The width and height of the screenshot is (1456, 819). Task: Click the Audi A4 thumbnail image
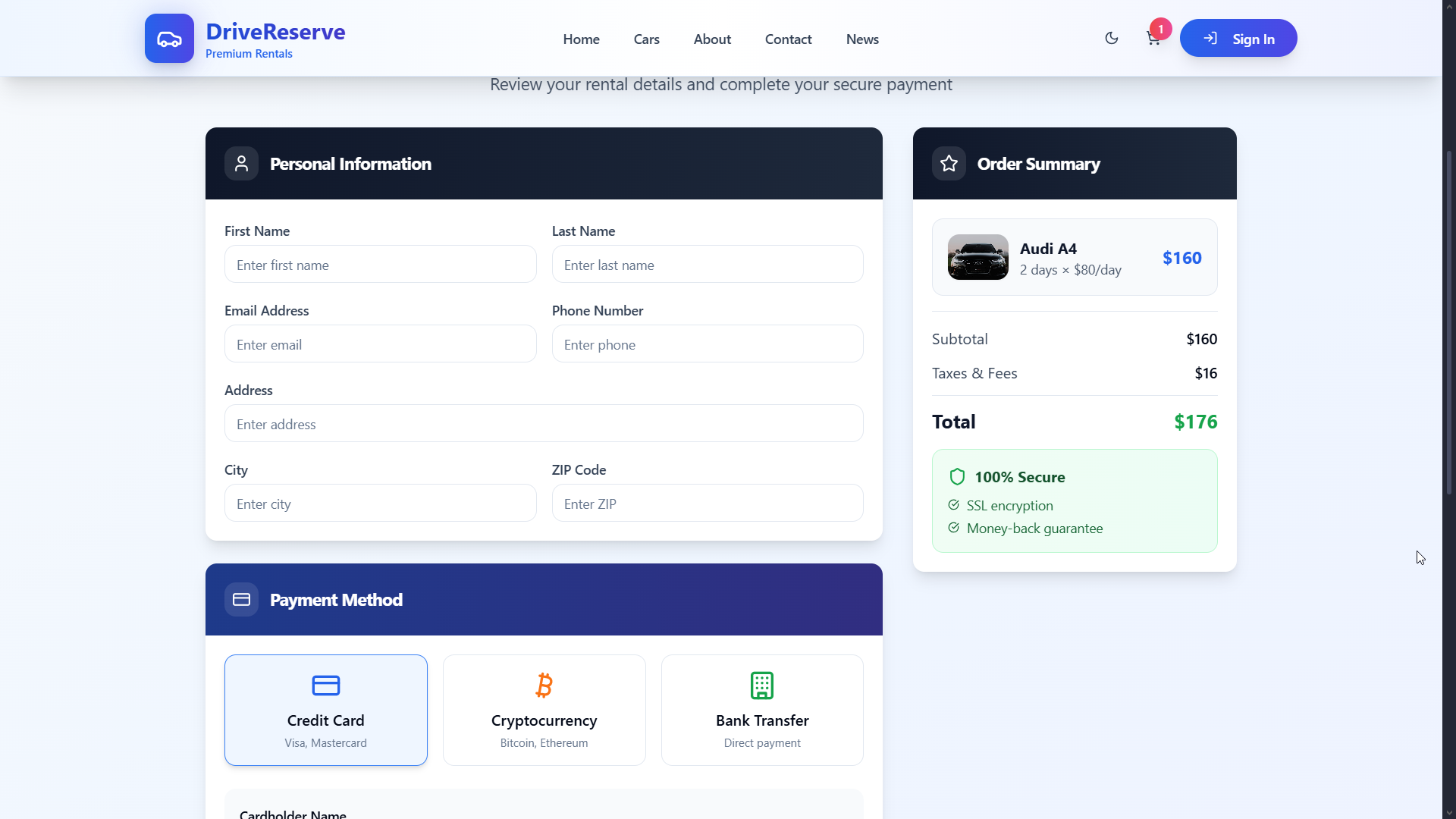coord(977,257)
